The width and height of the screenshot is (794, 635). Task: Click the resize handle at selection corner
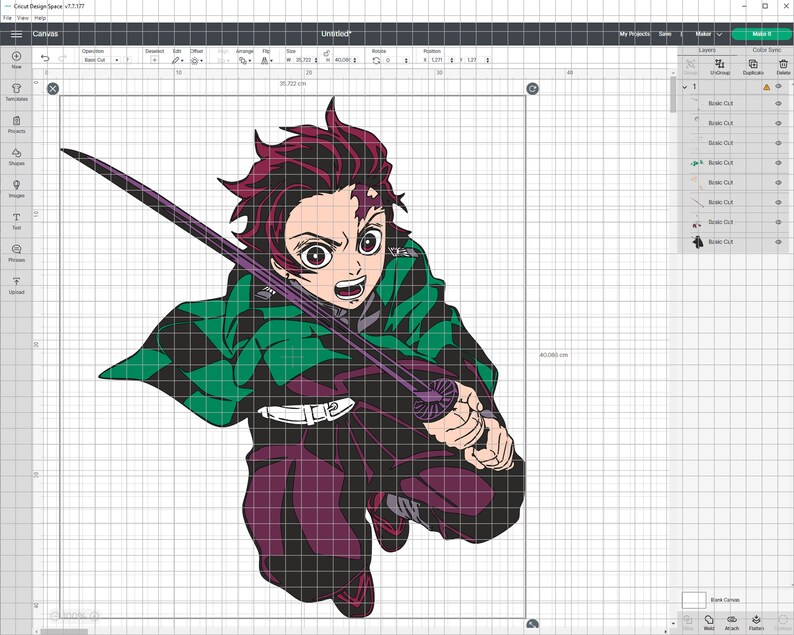pos(532,625)
